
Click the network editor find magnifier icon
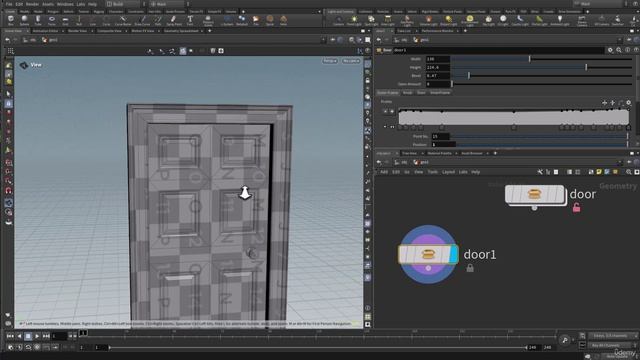(629, 172)
